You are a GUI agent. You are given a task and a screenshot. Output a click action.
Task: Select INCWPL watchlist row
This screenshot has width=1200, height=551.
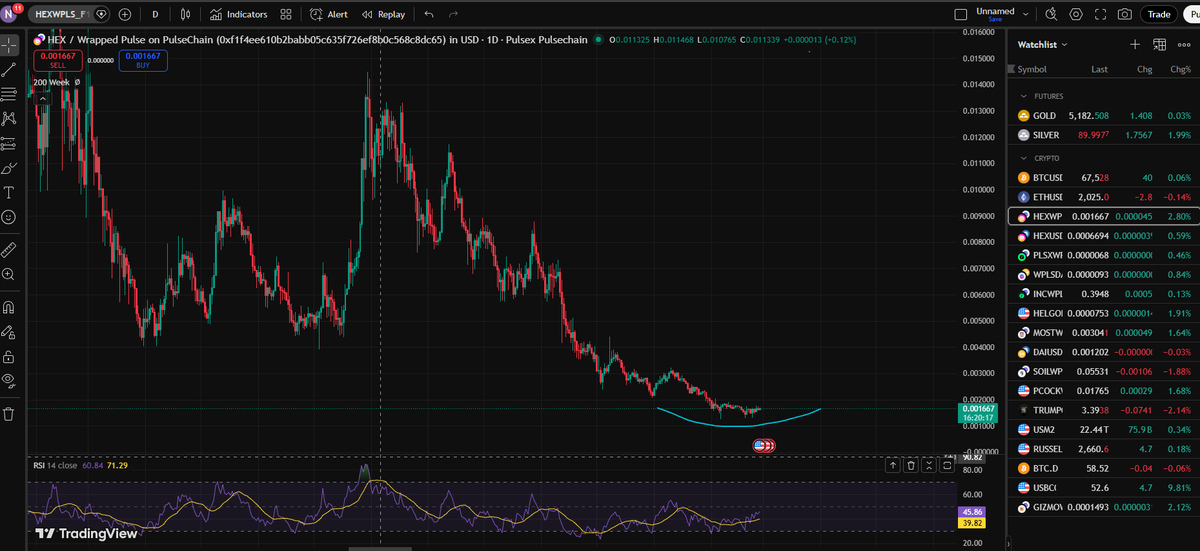pyautogui.click(x=1104, y=294)
